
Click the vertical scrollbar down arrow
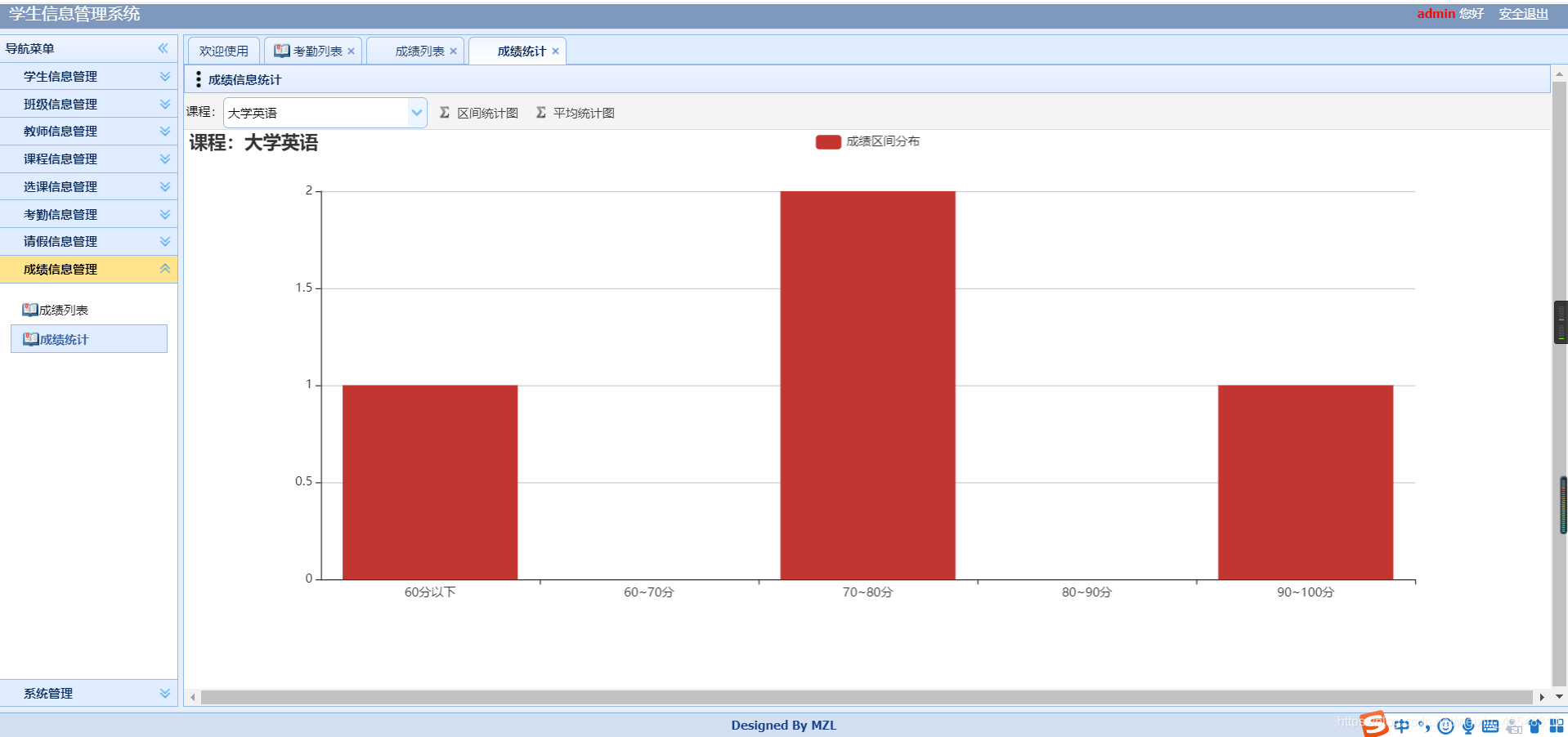pyautogui.click(x=1559, y=697)
